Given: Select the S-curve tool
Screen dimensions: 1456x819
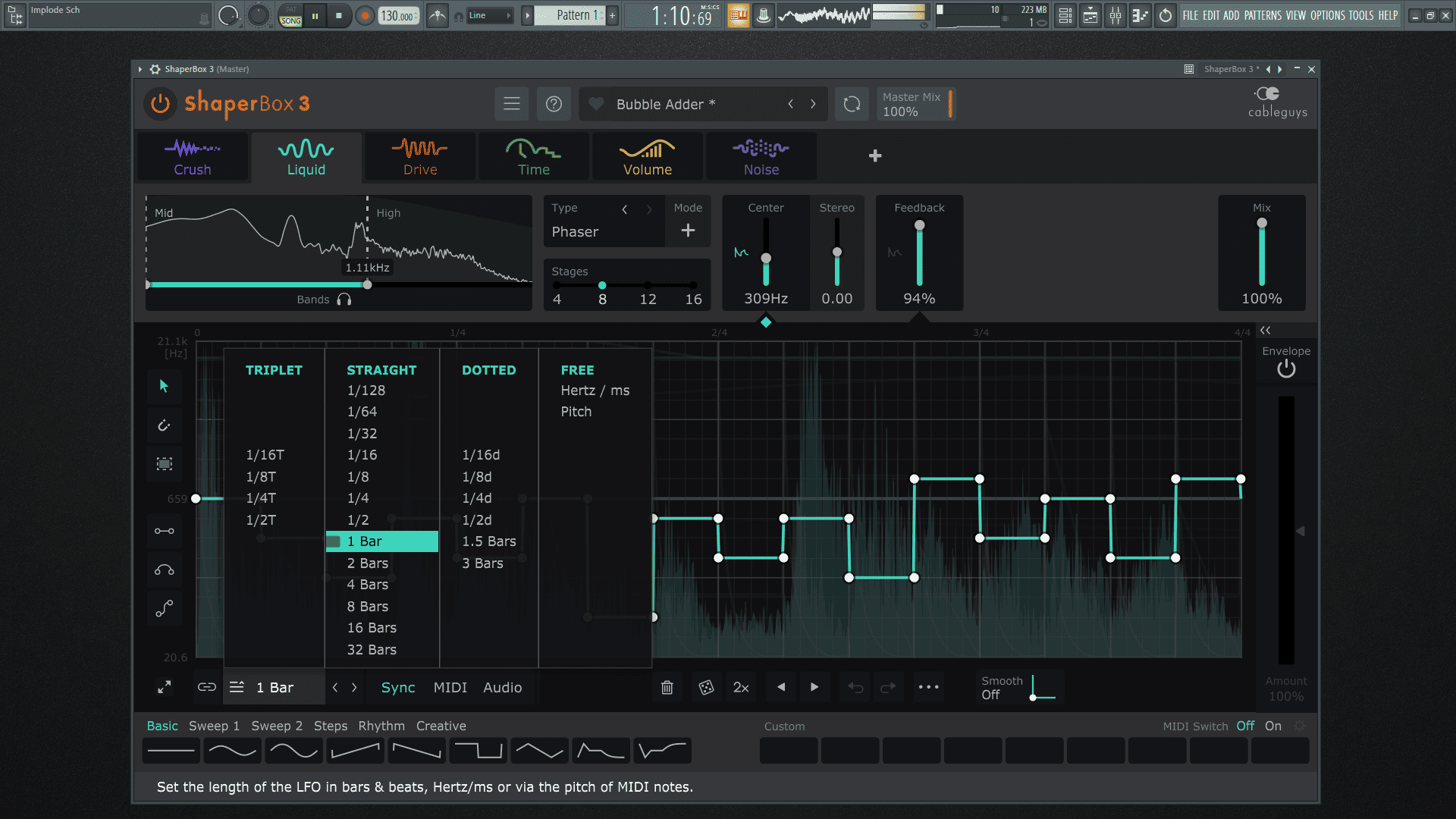Looking at the screenshot, I should click(165, 609).
